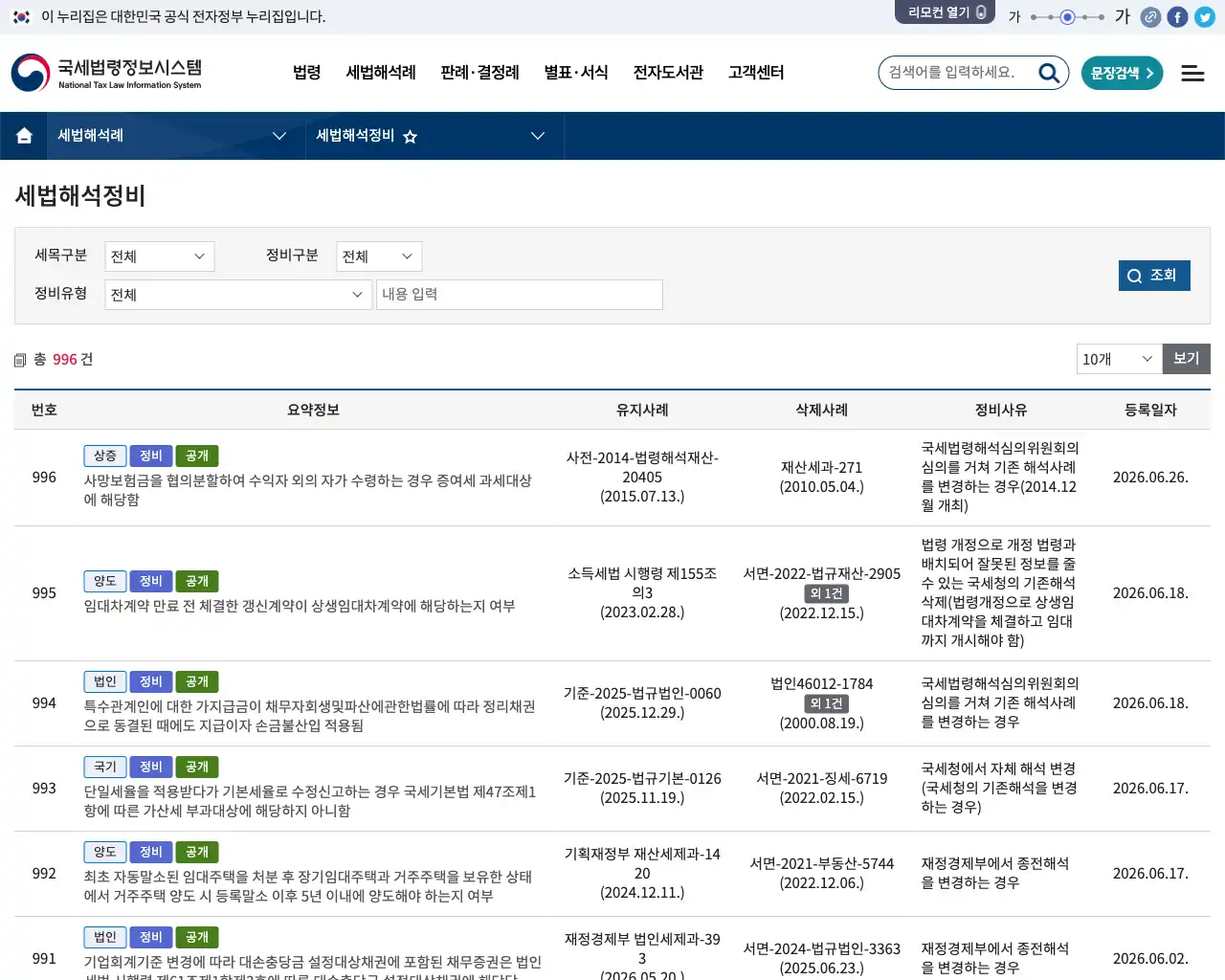Click the National Tax Law Information System logo
Screen dimensions: 1225x980
click(106, 73)
